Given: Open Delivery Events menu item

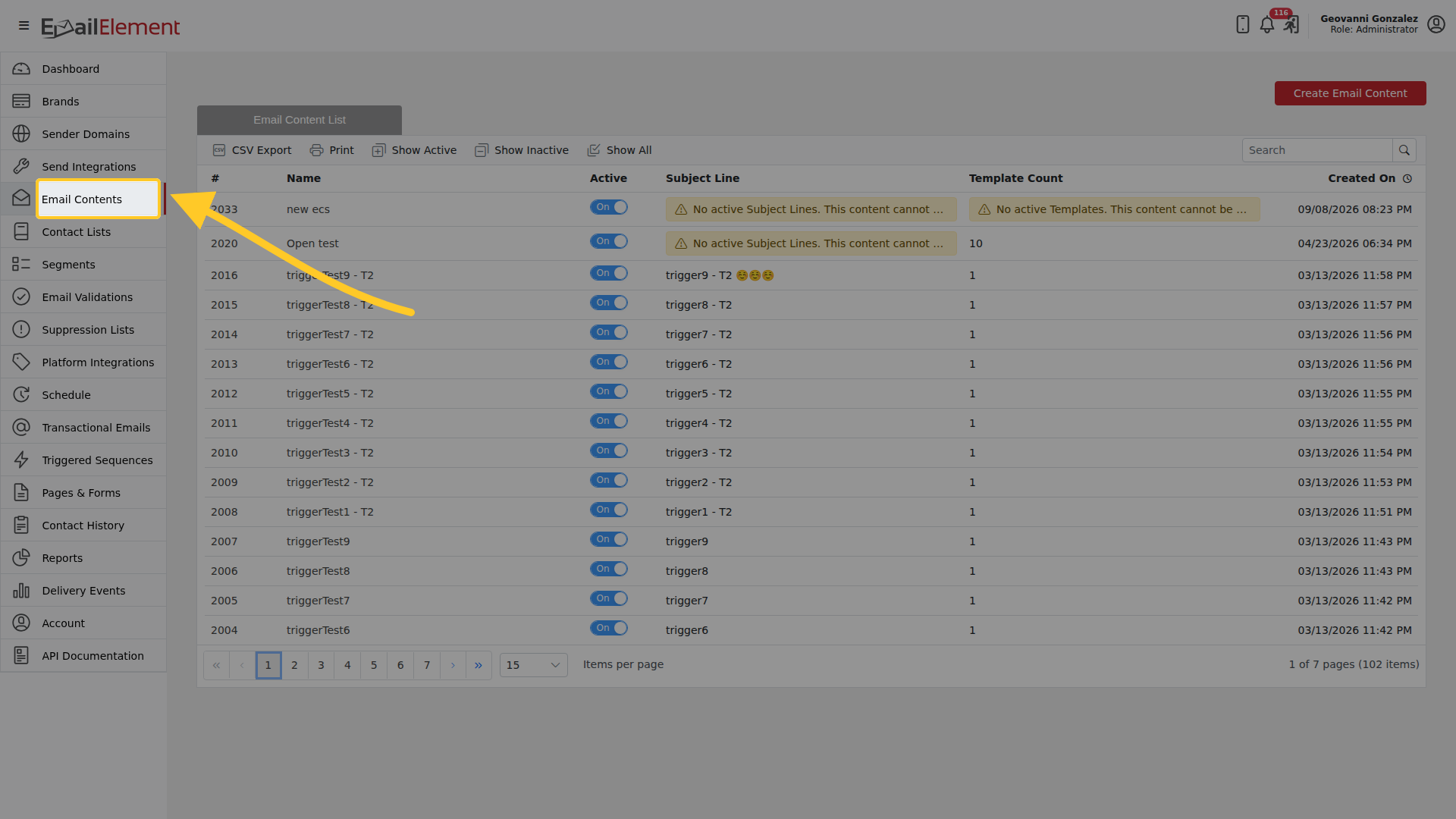Looking at the screenshot, I should (x=83, y=591).
